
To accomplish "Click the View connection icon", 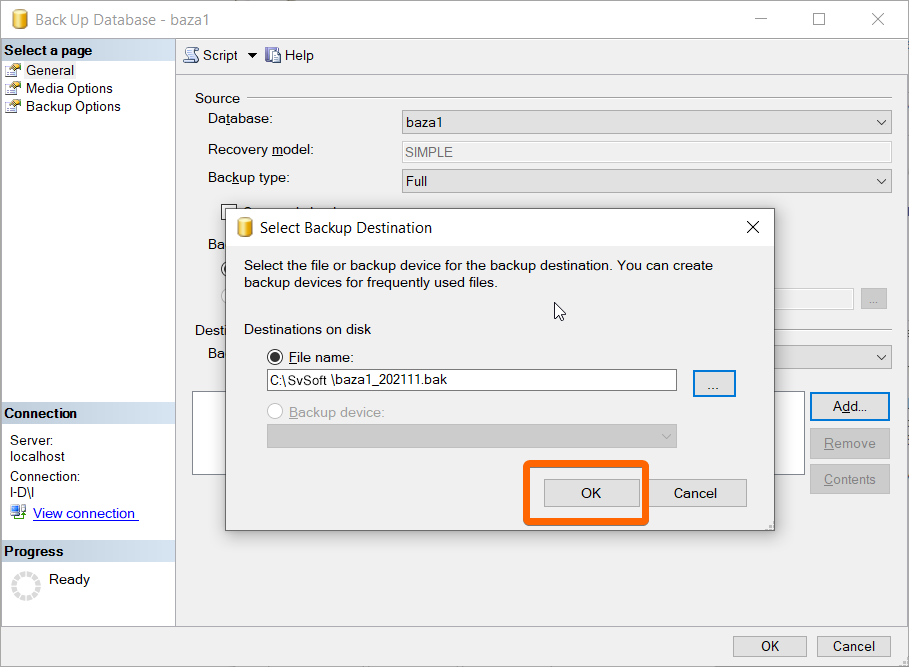I will coord(18,512).
